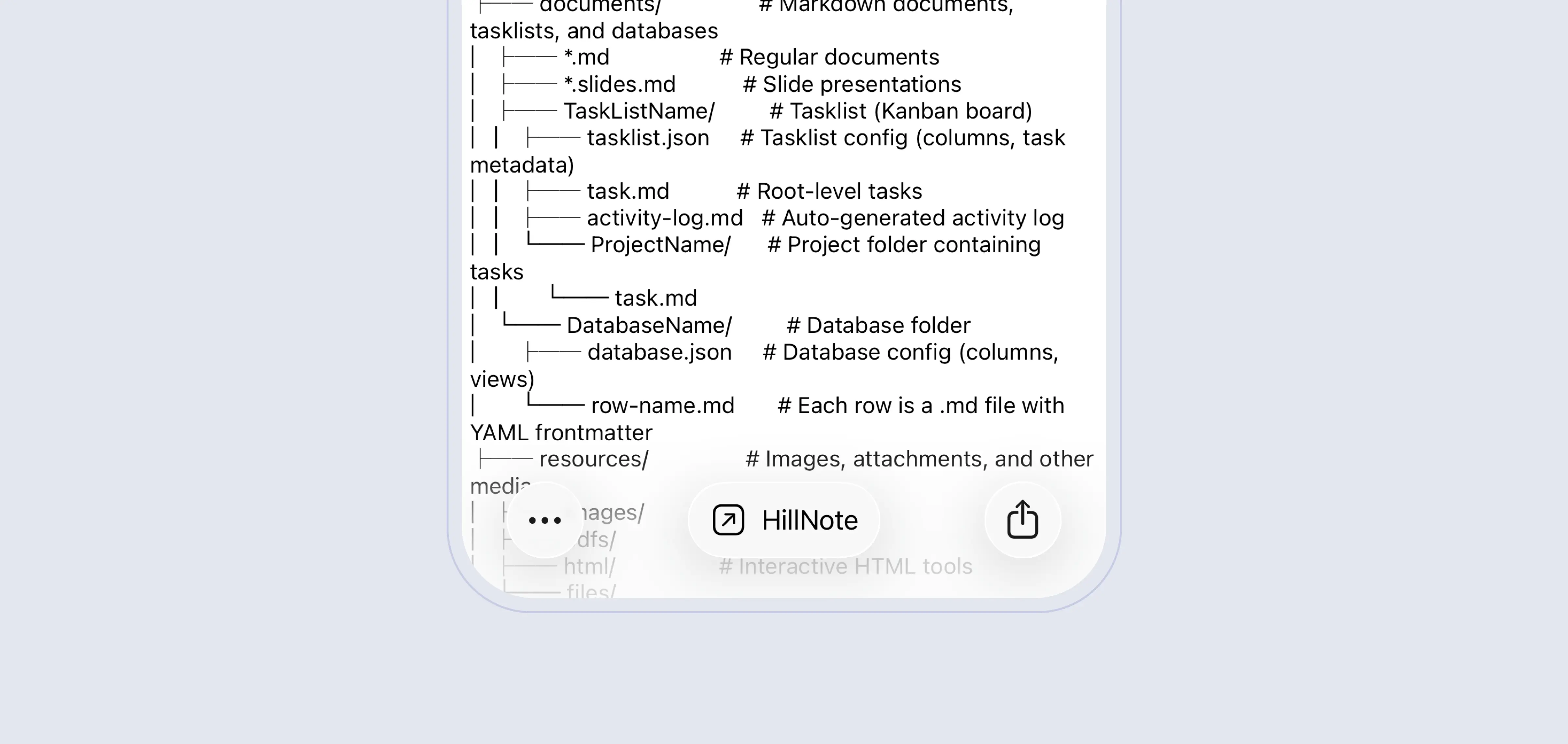
Task: Select the *.slides.md line
Action: click(620, 84)
